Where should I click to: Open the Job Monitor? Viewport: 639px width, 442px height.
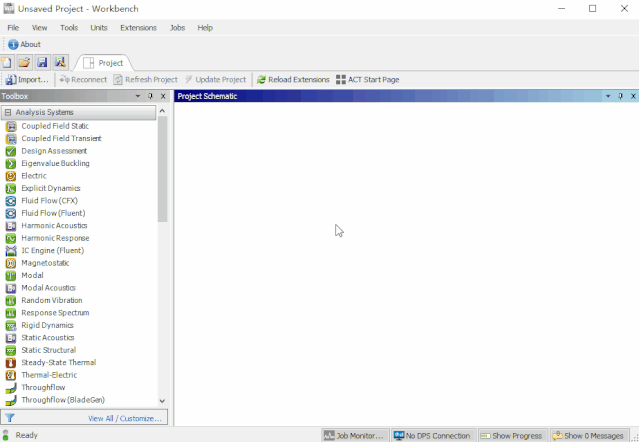pos(355,435)
